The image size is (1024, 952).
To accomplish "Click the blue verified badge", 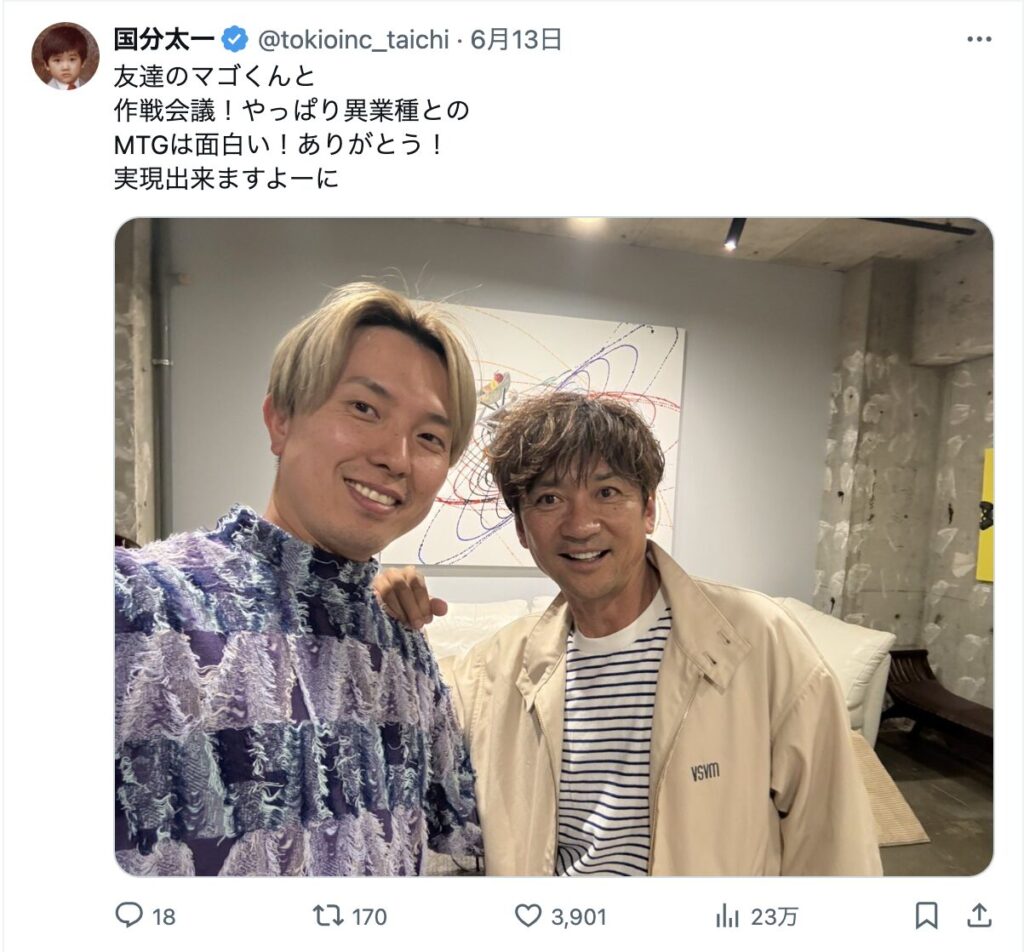I will [234, 40].
